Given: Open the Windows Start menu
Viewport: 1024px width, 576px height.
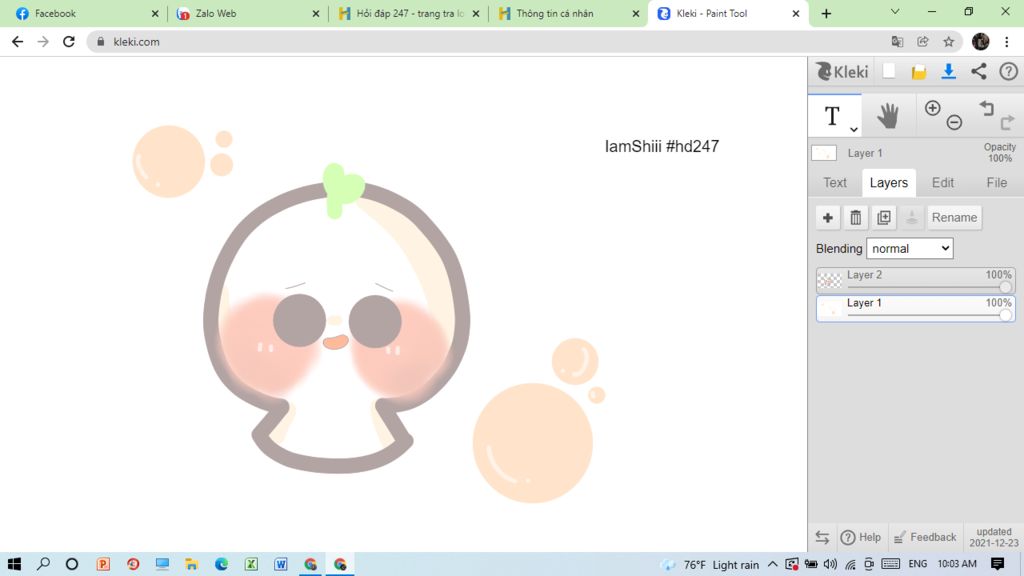Looking at the screenshot, I should click(14, 564).
